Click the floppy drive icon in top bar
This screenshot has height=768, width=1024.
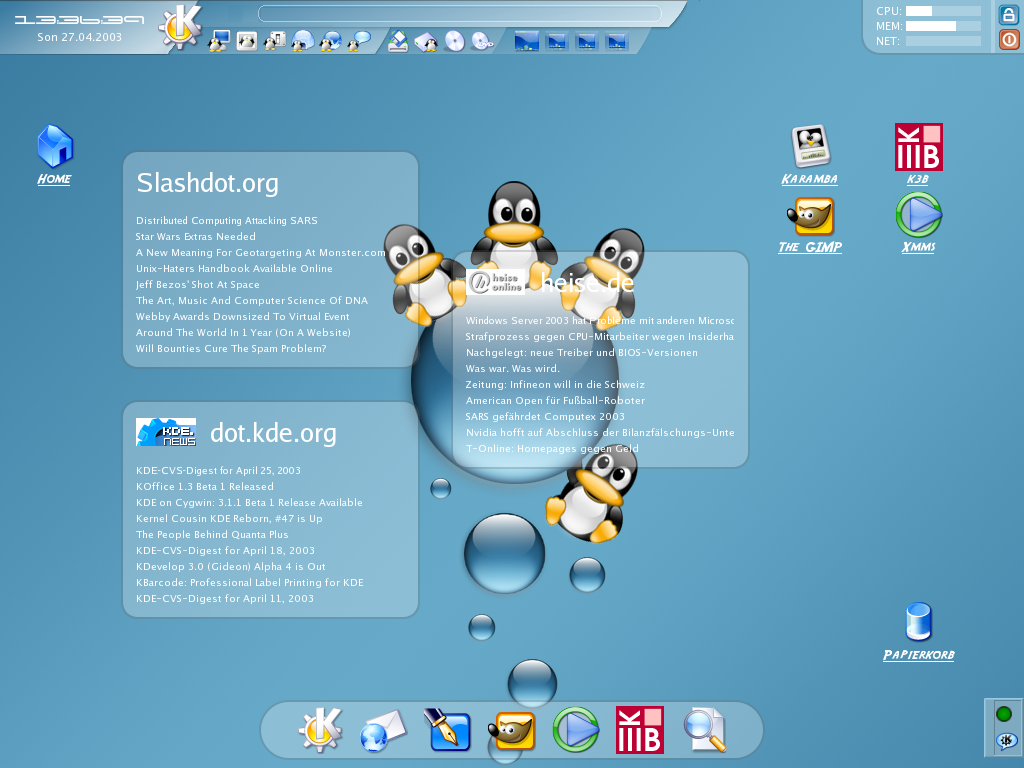(x=398, y=41)
